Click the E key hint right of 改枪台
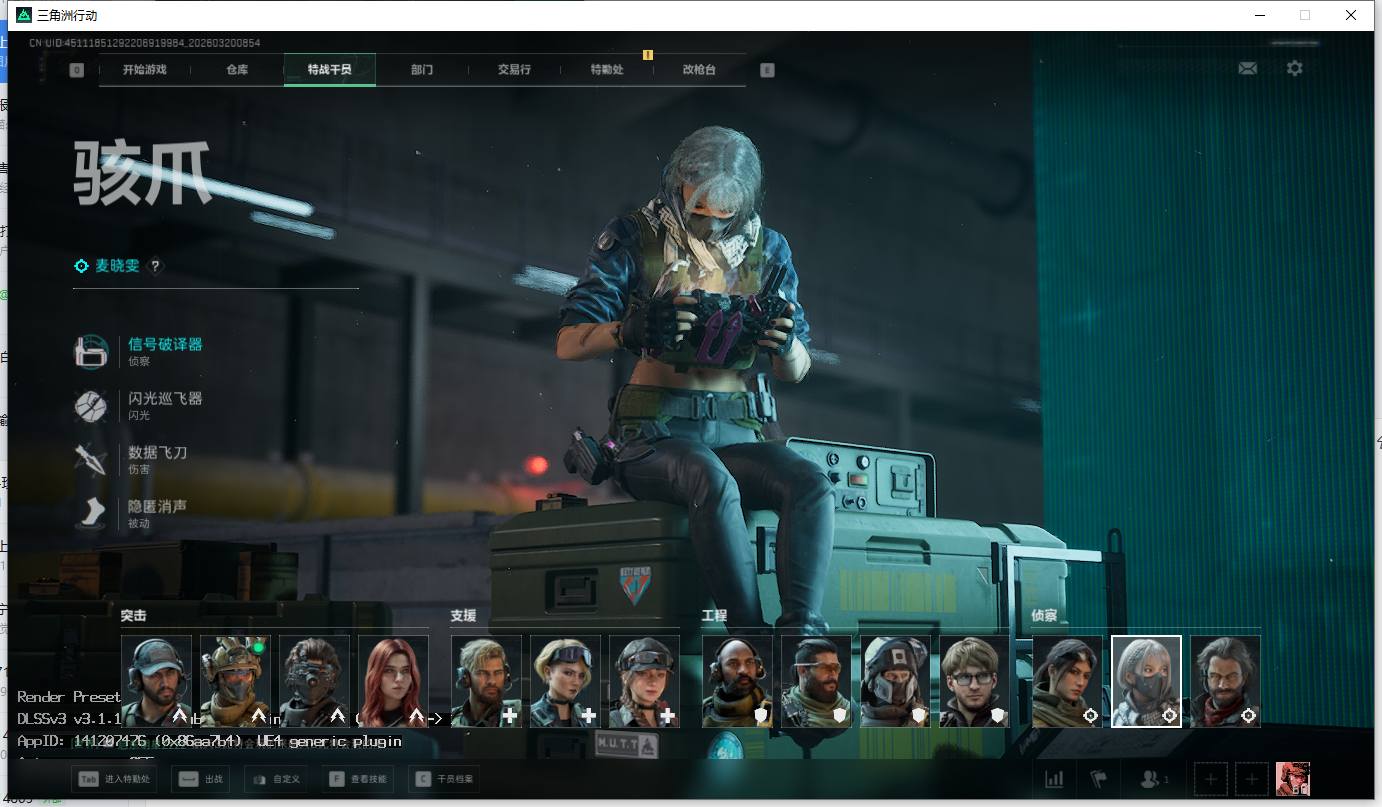Image resolution: width=1382 pixels, height=807 pixels. point(767,70)
